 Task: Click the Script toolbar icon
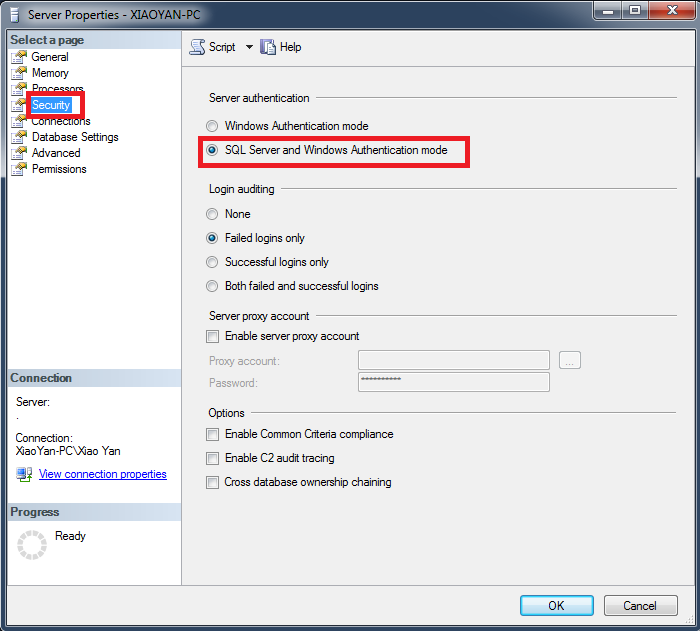[x=197, y=47]
